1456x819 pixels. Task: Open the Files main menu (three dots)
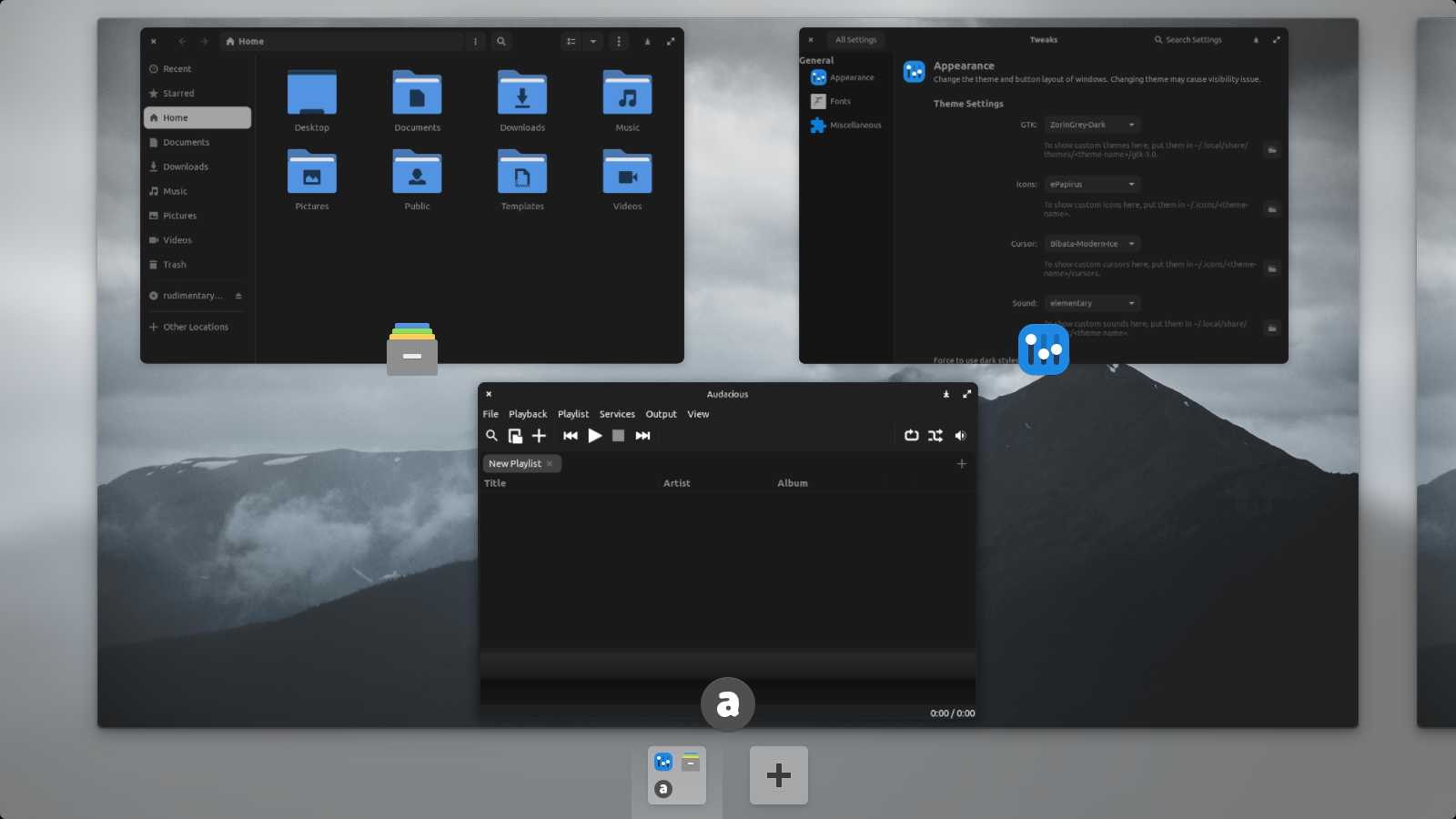tap(619, 41)
